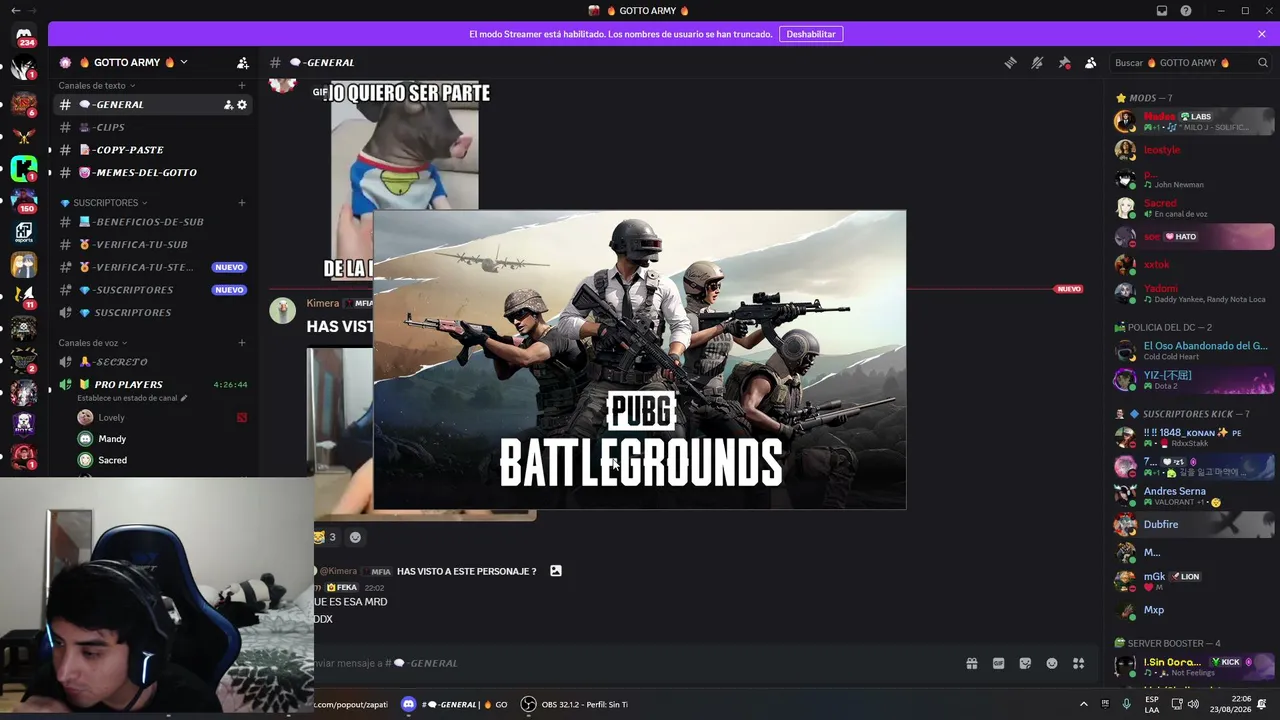Join the SECRETO voice channel

(x=153, y=362)
